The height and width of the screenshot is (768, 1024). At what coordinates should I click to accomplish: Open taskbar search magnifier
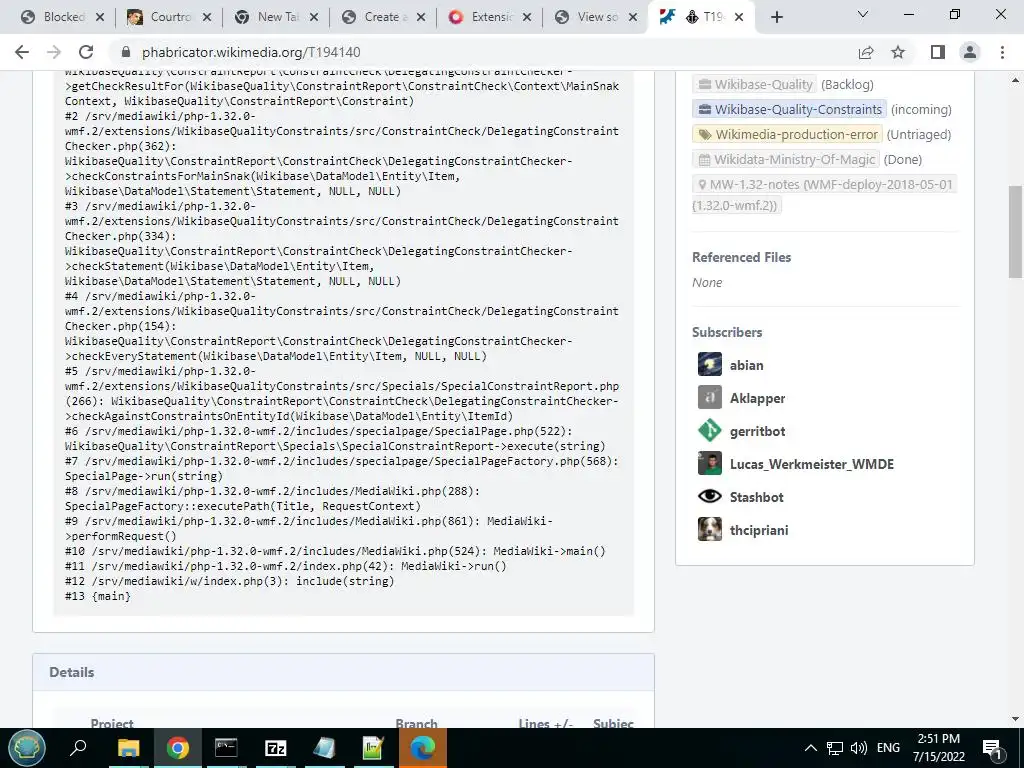click(78, 748)
